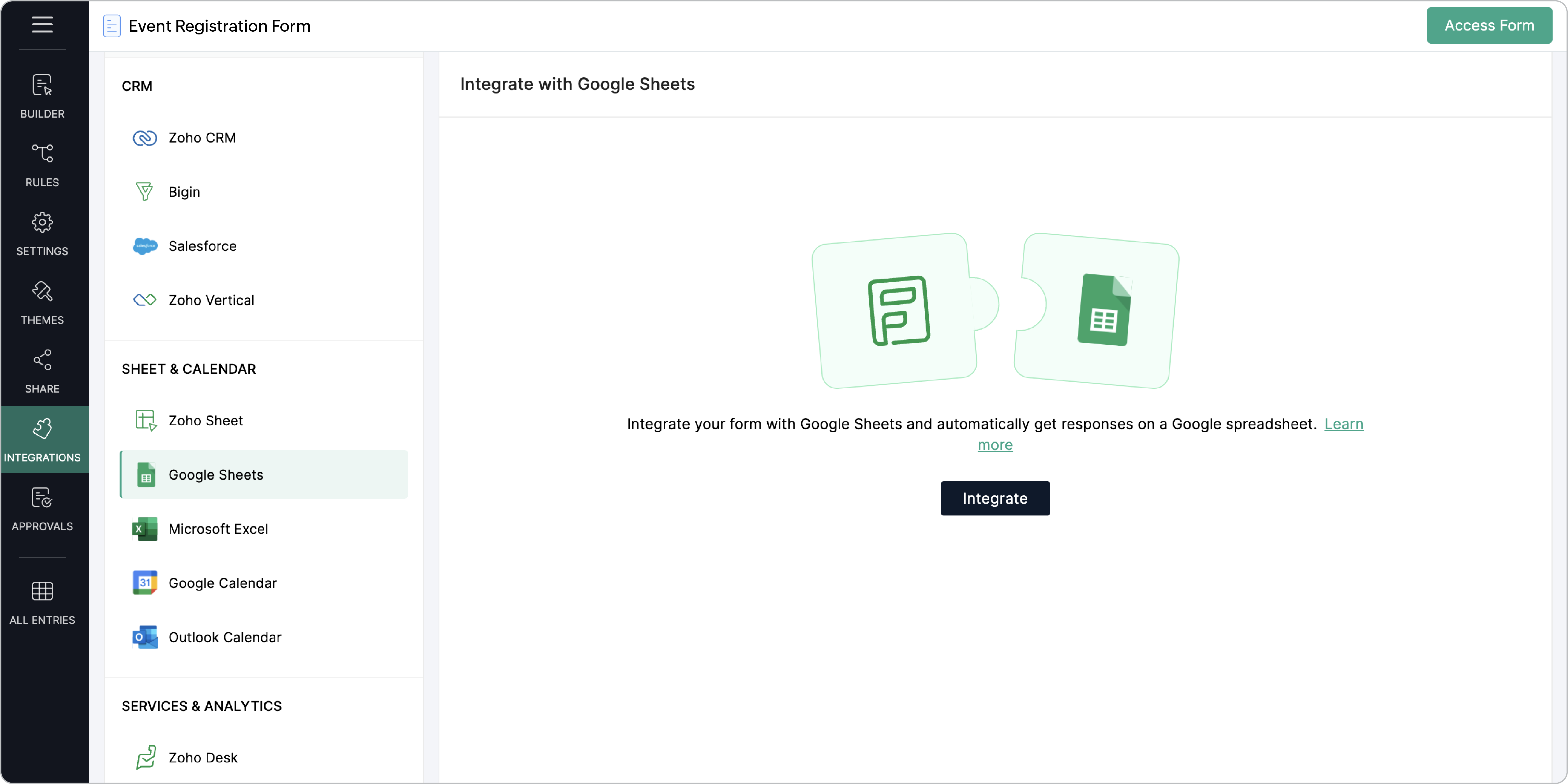Open Approvals section
Screen dimensions: 1568x784
coord(42,509)
